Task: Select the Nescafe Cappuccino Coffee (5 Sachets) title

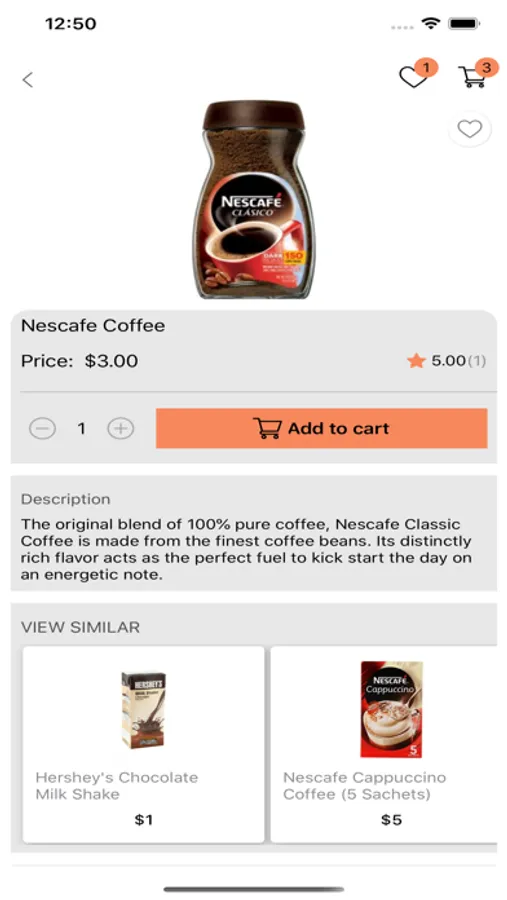Action: click(365, 786)
